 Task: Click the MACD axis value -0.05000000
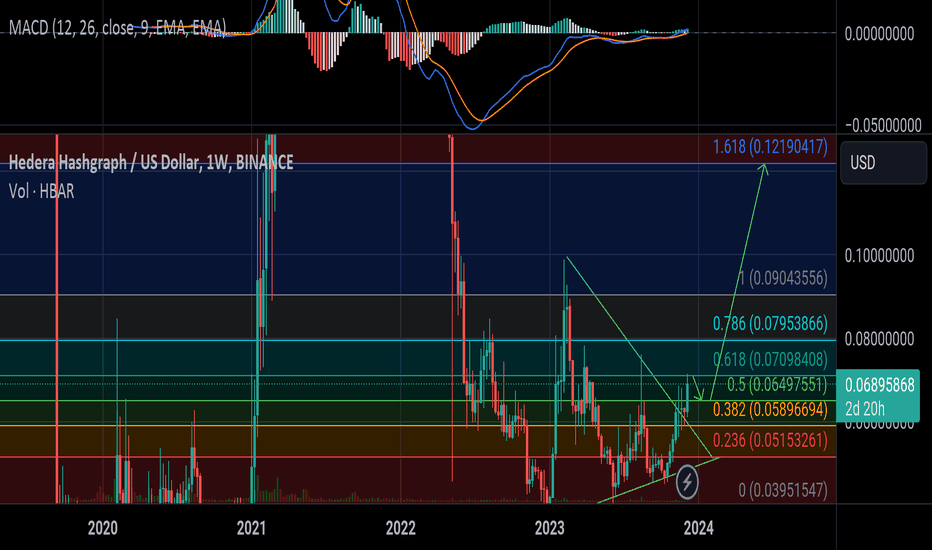[x=883, y=125]
